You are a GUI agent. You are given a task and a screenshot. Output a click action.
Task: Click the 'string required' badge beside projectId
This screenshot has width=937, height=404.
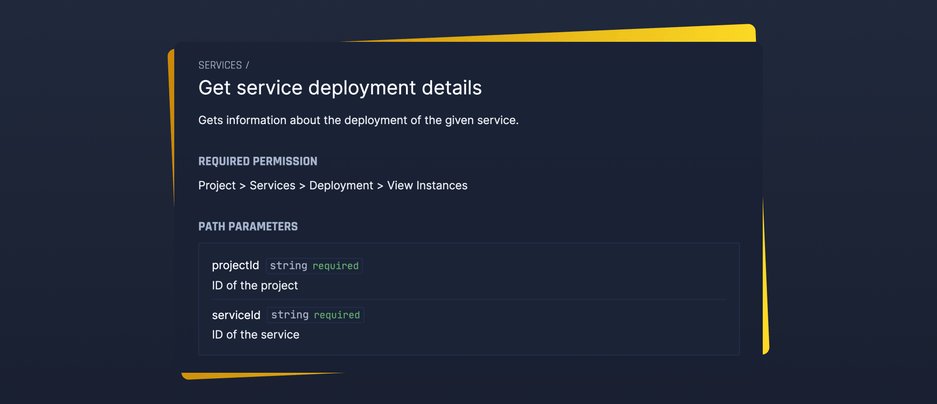[x=314, y=266]
